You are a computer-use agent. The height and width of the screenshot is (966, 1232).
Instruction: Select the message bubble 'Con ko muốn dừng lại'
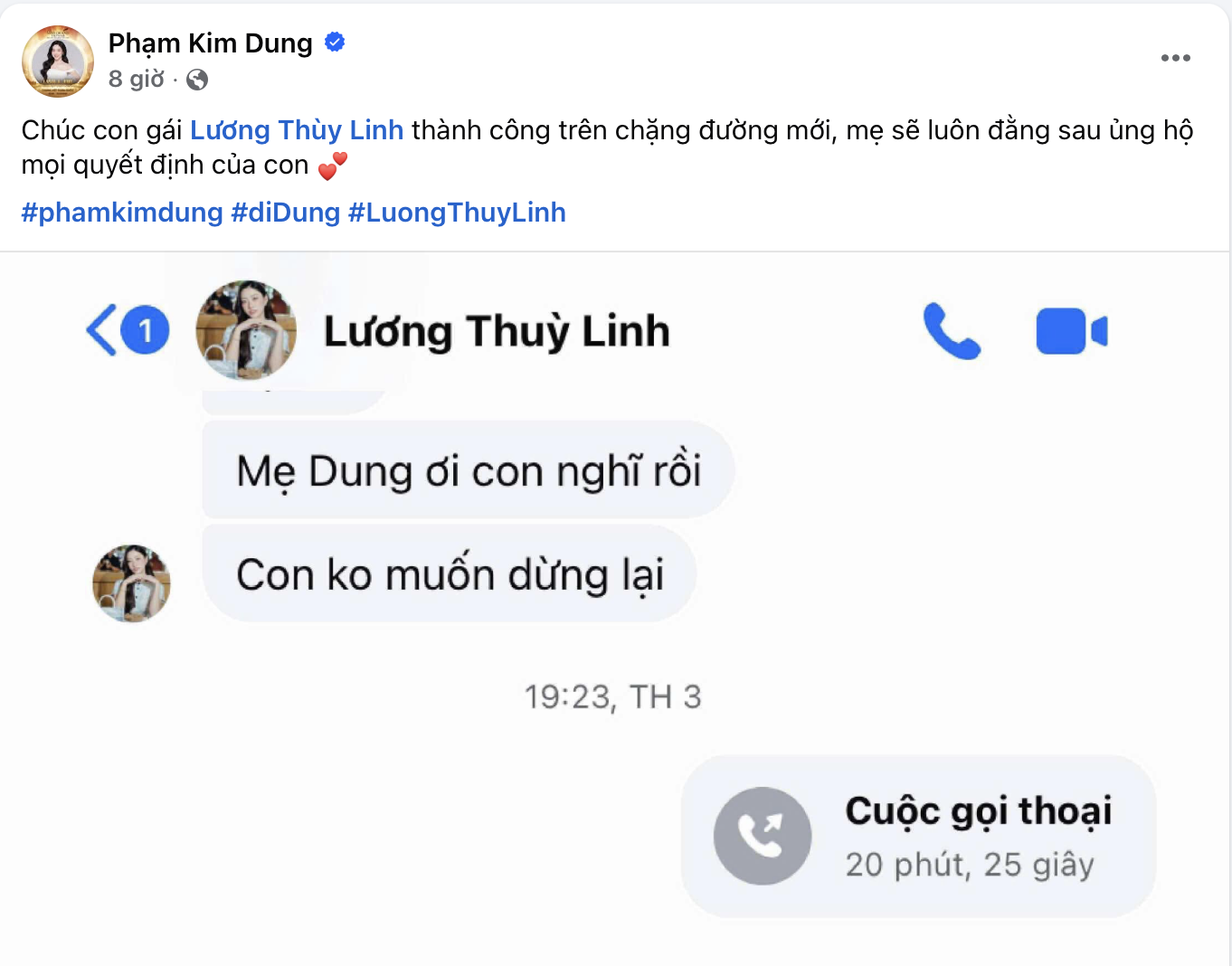(x=450, y=573)
